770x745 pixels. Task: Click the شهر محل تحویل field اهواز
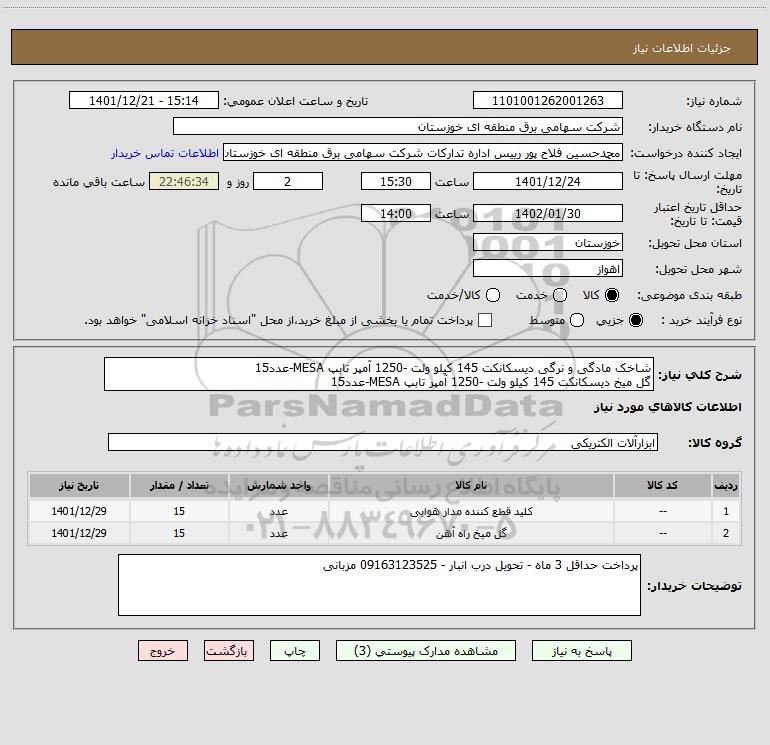547,269
